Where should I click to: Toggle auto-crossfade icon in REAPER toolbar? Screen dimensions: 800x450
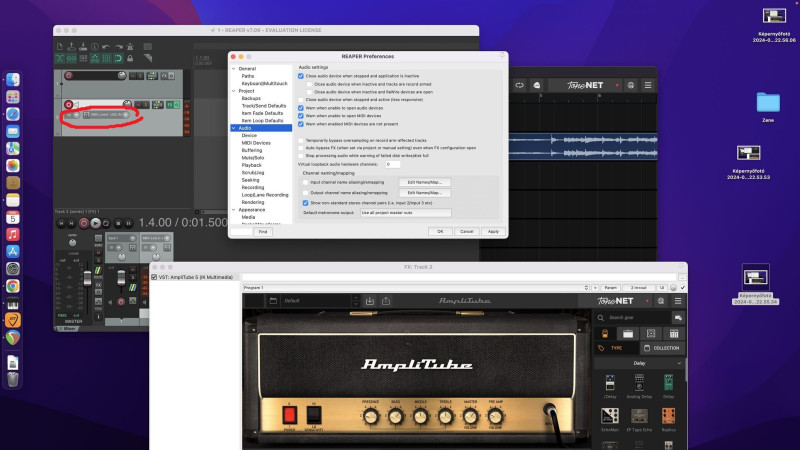pos(60,59)
